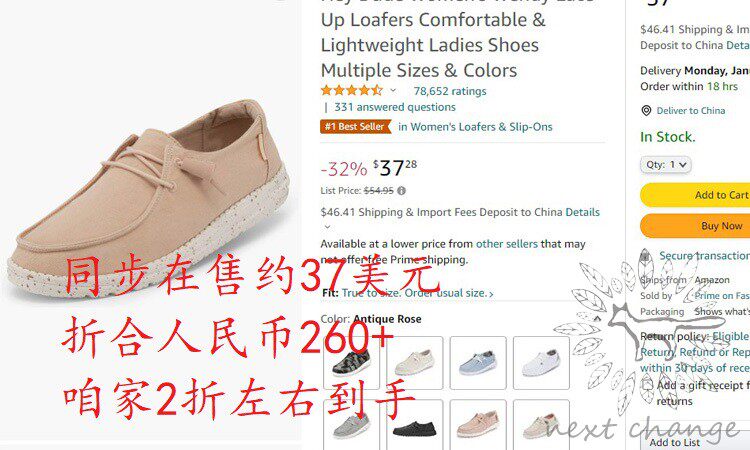
Task: Open the 331 answered questions link
Action: [395, 107]
